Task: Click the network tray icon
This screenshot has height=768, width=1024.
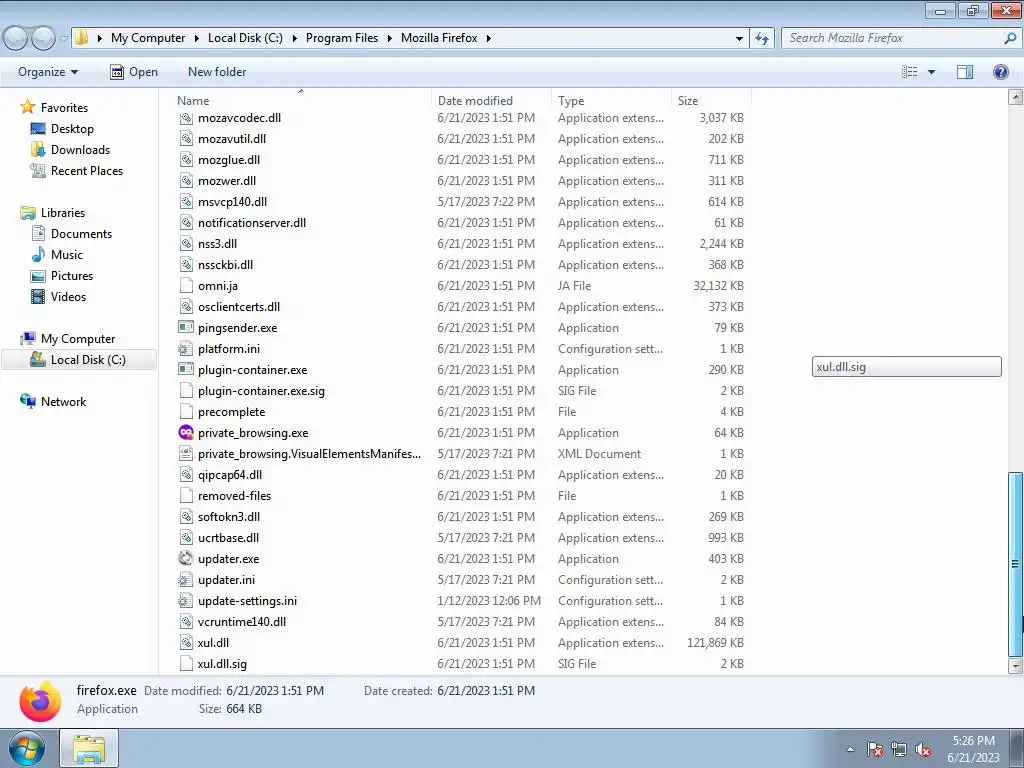Action: point(899,749)
